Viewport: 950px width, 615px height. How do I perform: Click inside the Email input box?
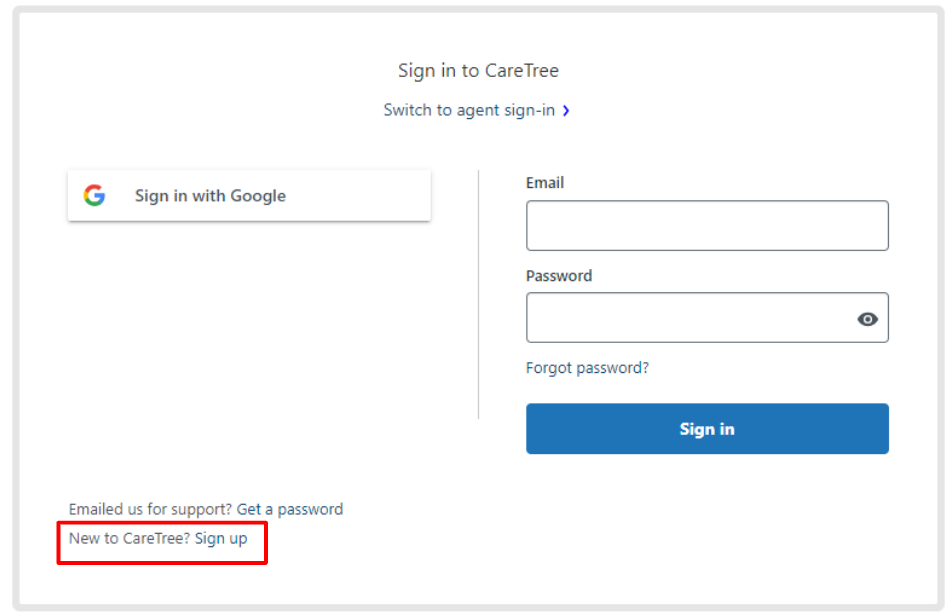point(707,225)
